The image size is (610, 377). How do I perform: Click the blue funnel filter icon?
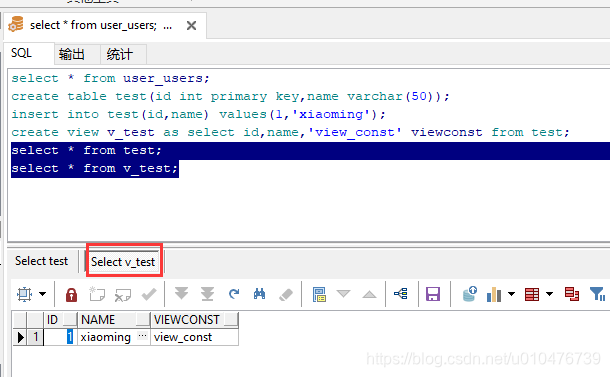(x=597, y=294)
